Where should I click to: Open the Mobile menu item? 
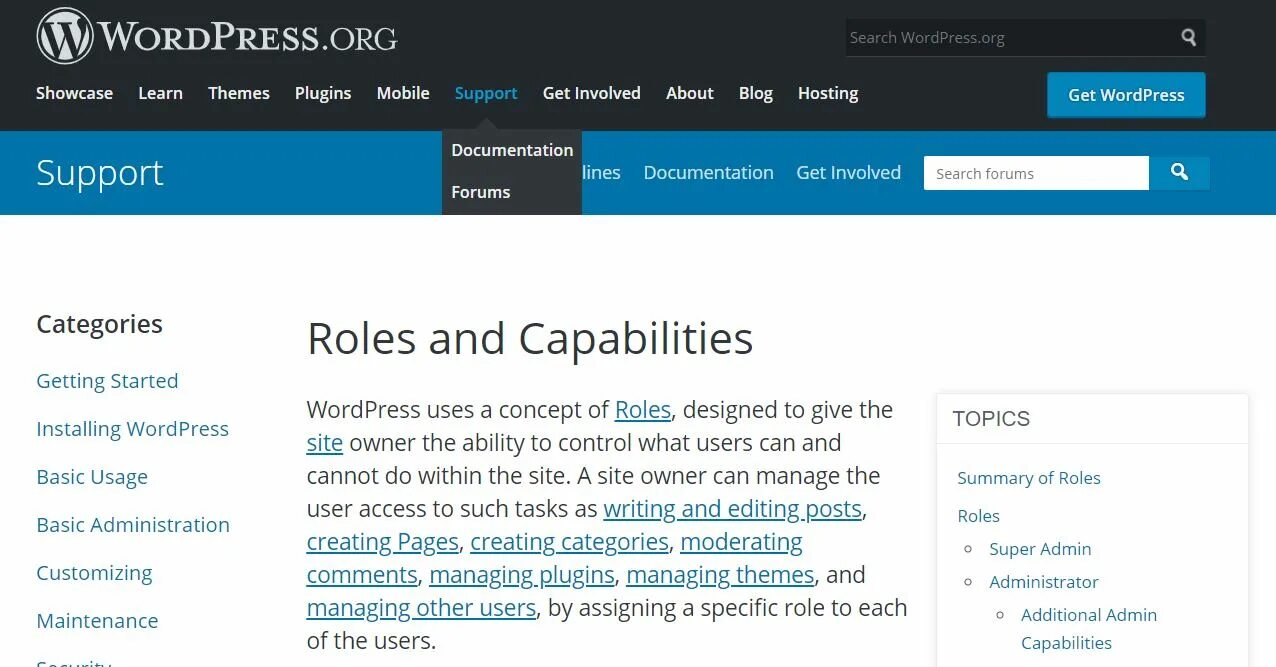(403, 93)
